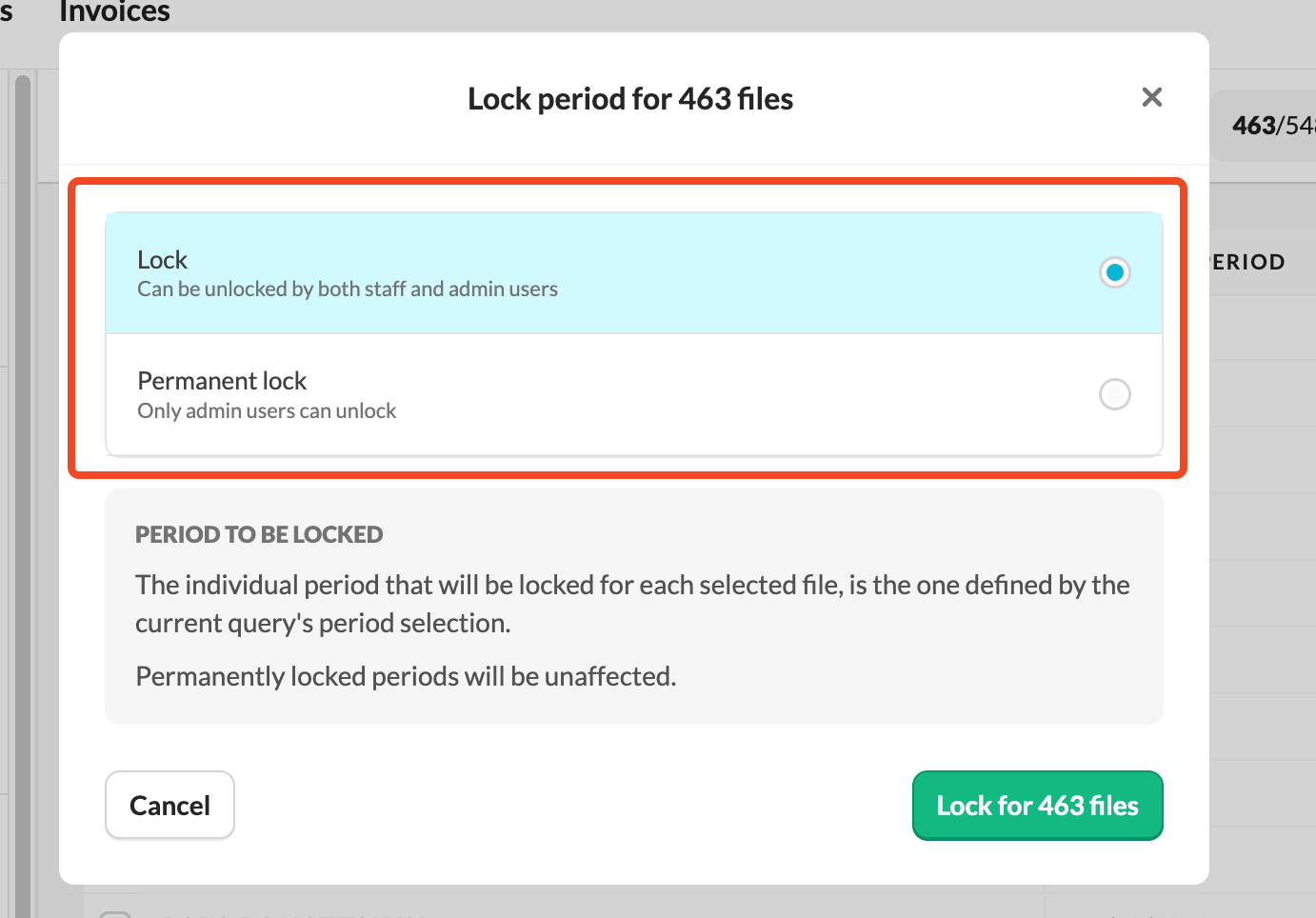The width and height of the screenshot is (1316, 918).
Task: Click the "PERIOD TO BE LOCKED" heading
Action: tap(259, 534)
